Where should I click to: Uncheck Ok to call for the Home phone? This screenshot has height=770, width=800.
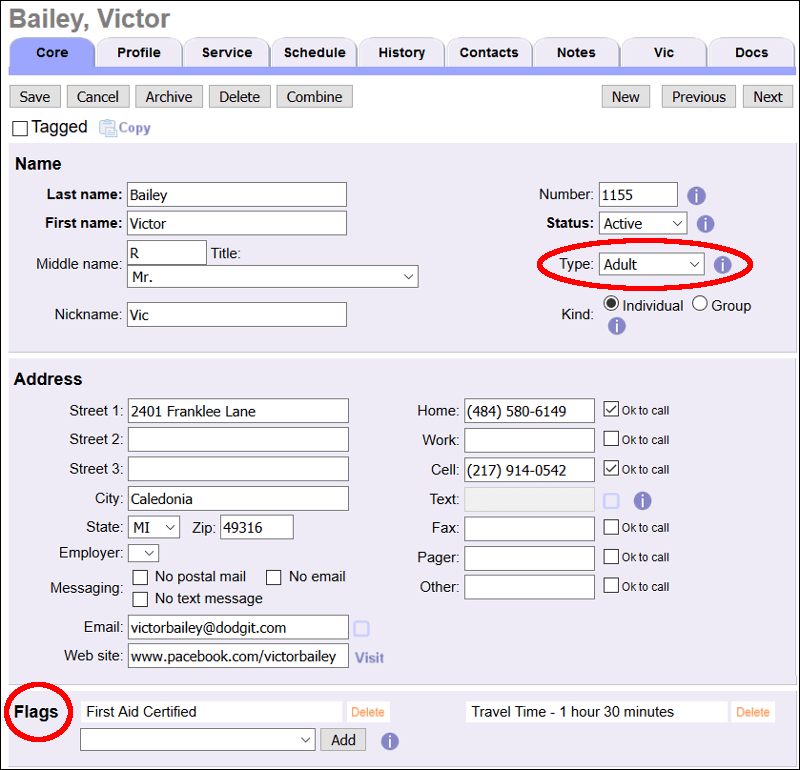coord(611,409)
